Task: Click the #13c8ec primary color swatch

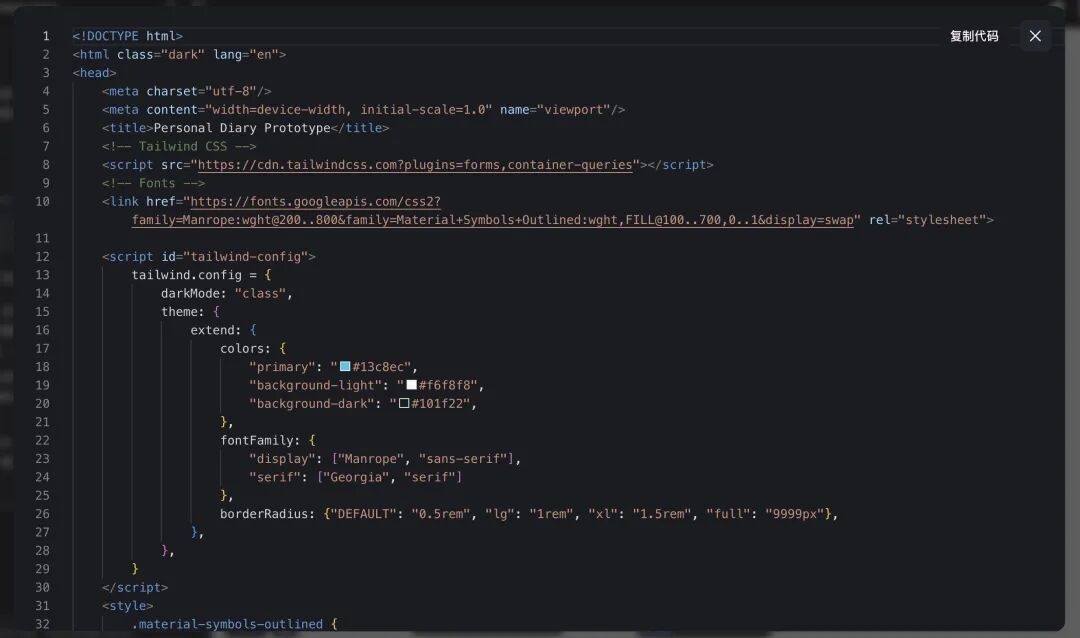Action: click(345, 367)
